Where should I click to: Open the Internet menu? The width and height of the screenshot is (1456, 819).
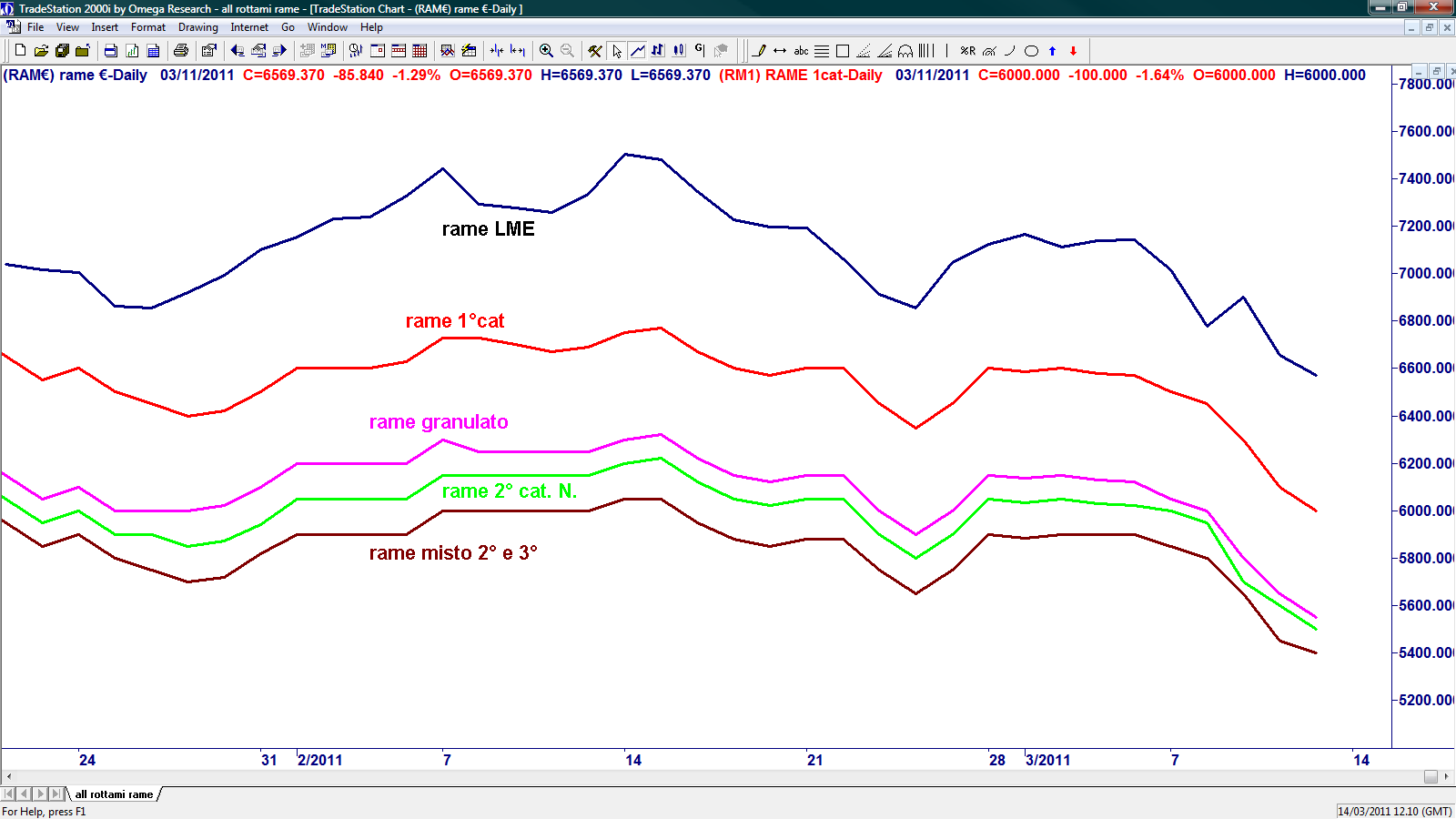tap(249, 27)
